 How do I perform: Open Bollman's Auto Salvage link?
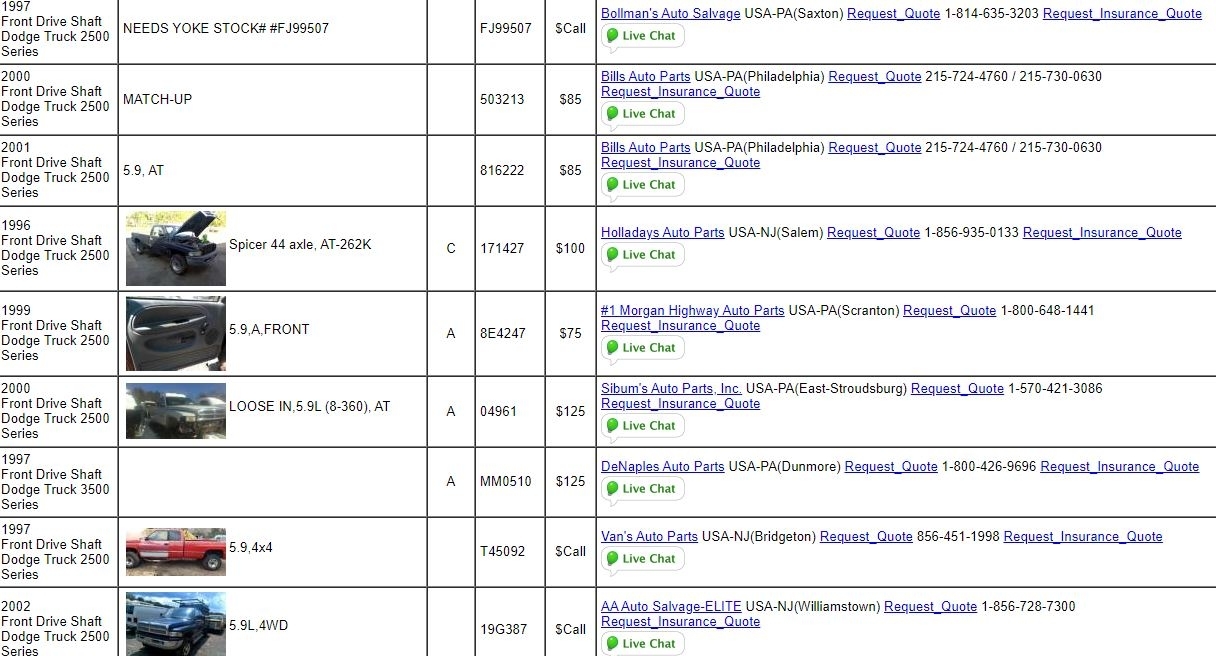click(670, 14)
